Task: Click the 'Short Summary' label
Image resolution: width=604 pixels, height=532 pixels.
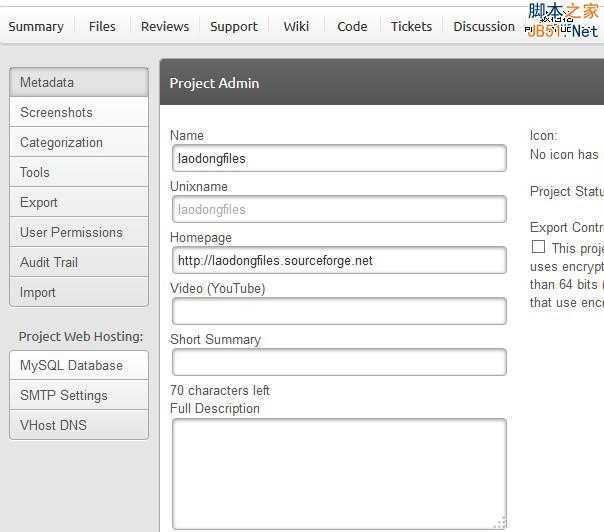Action: pos(215,339)
